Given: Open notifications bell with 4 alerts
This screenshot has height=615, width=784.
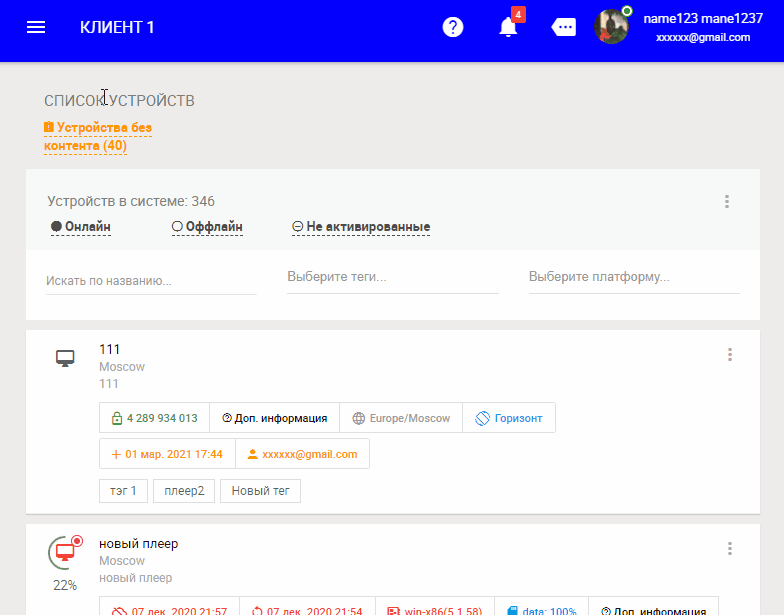Looking at the screenshot, I should [509, 27].
